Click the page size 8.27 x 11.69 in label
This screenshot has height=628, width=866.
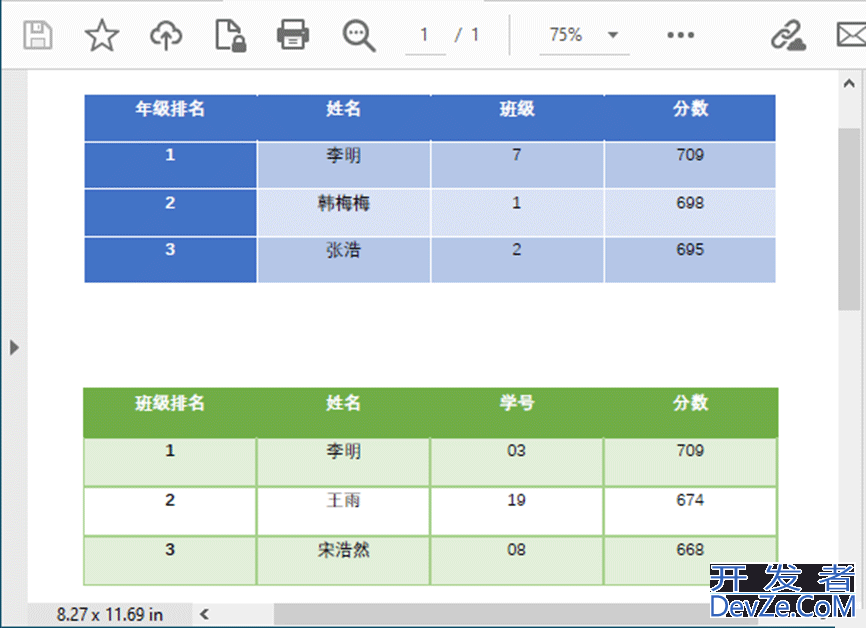tap(110, 614)
